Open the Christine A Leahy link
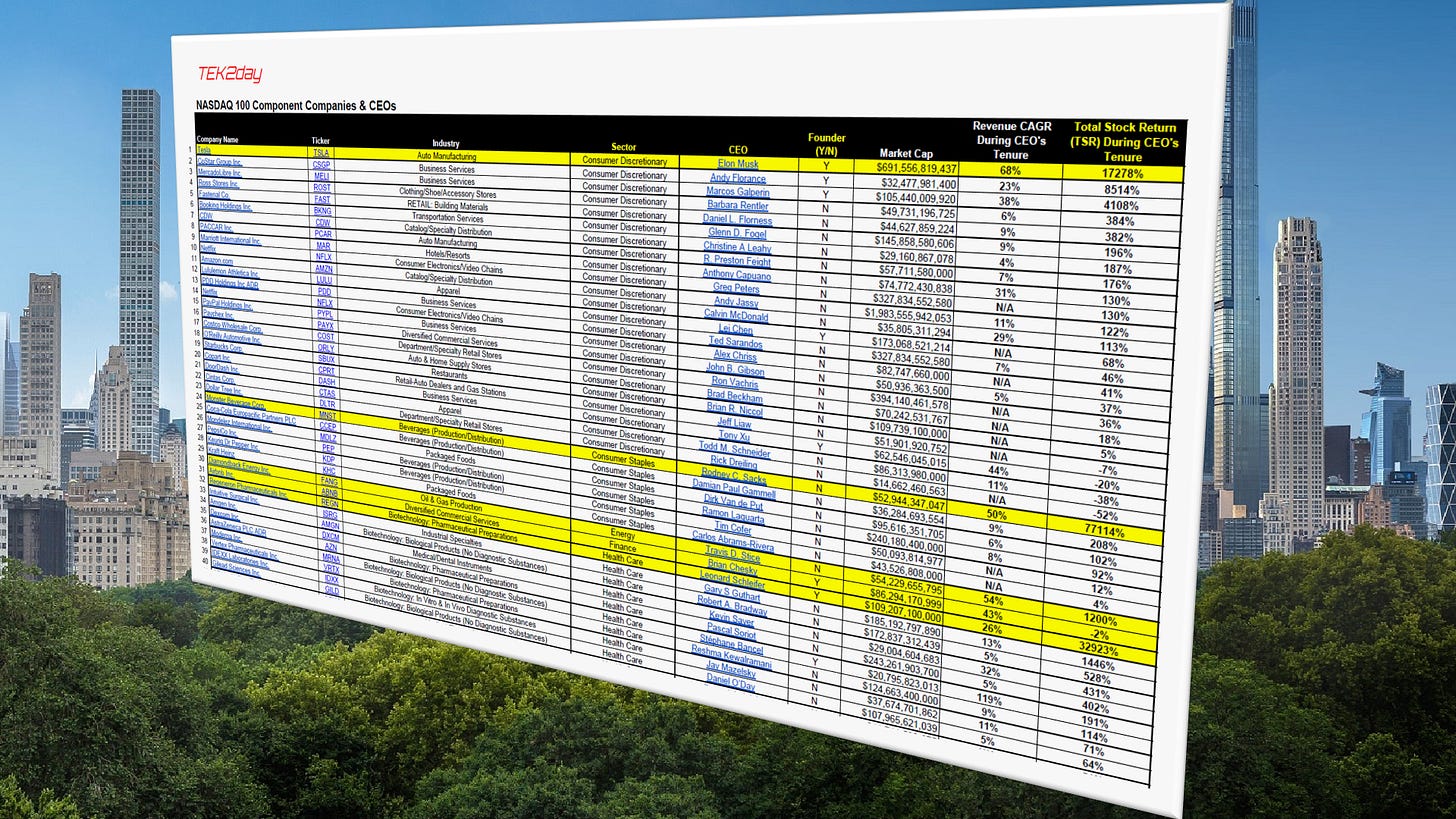This screenshot has width=1456, height=819. point(737,247)
